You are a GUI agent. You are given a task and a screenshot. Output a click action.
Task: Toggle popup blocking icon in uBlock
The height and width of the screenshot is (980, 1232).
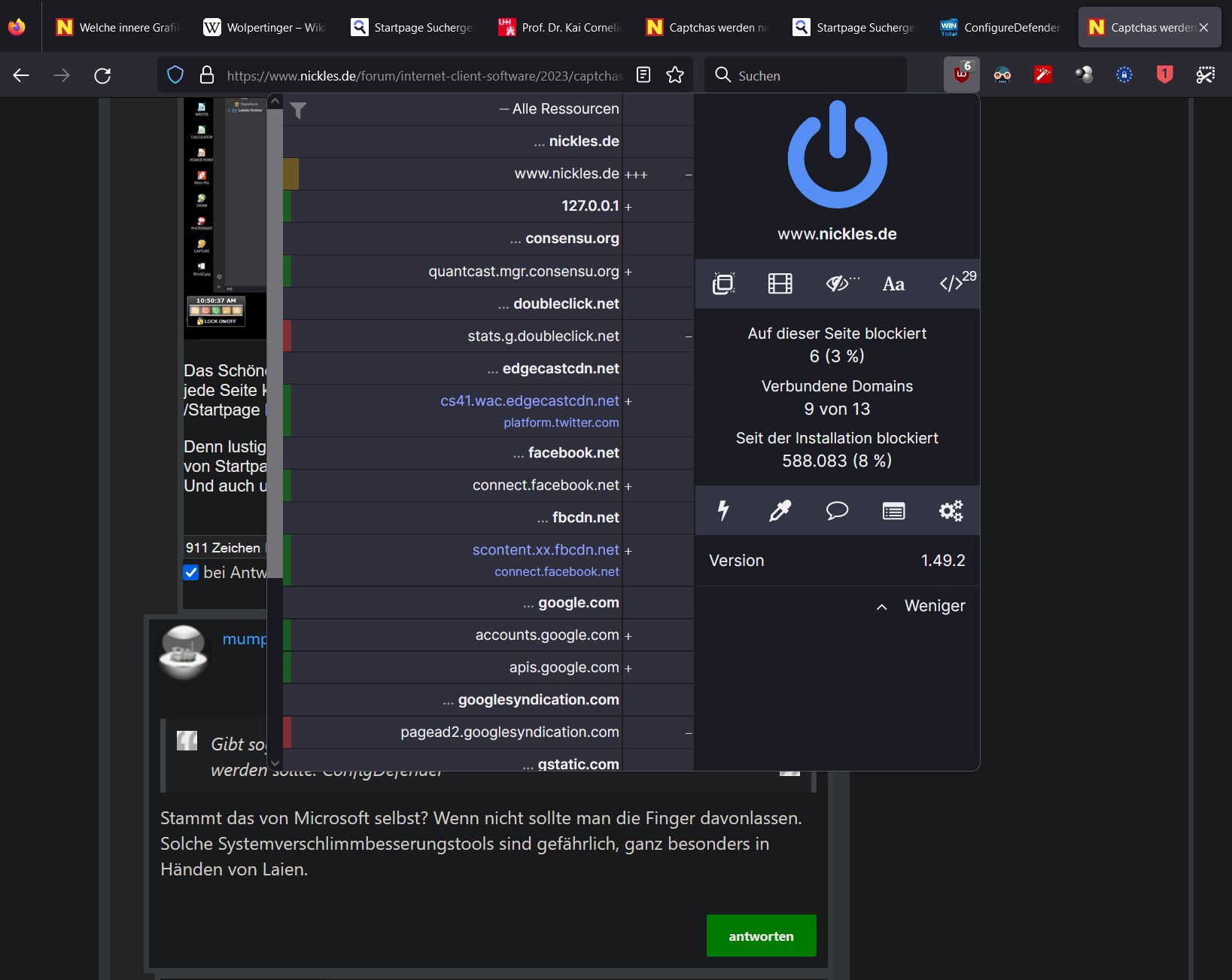[723, 284]
